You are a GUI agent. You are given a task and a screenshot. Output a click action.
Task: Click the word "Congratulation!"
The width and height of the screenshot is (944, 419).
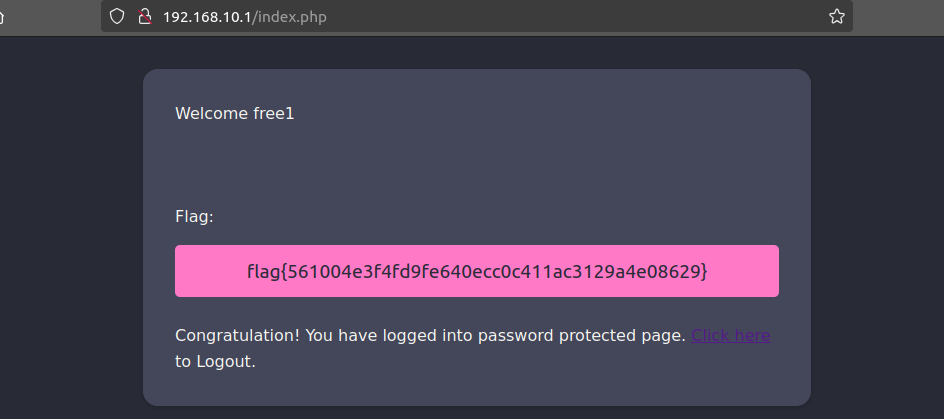[236, 336]
